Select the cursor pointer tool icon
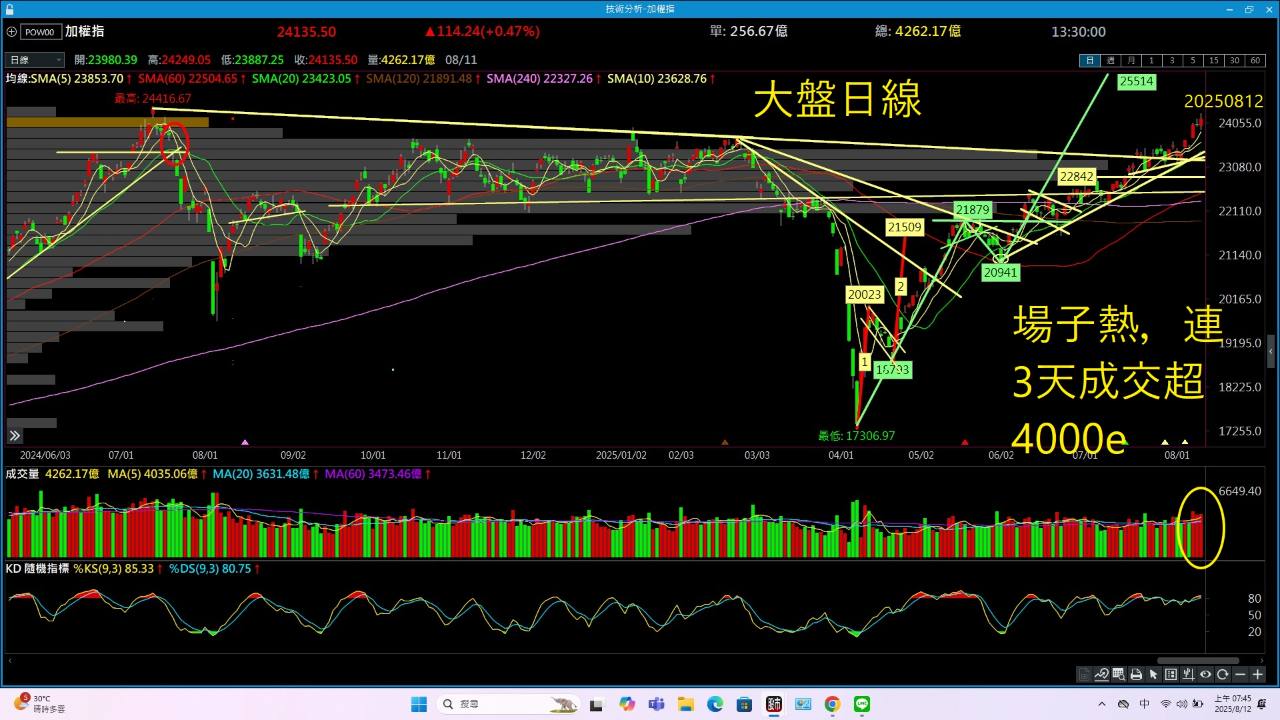The width and height of the screenshot is (1280, 720). (x=1153, y=675)
